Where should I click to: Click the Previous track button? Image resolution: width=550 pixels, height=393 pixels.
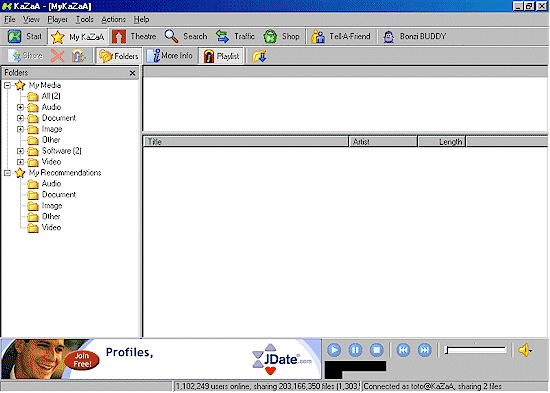tap(403, 350)
